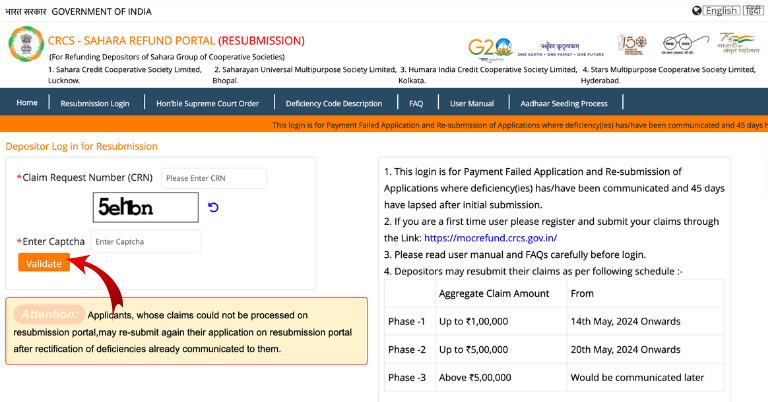The image size is (768, 402).
Task: Open Aadhaar Seeding Process page
Action: [x=564, y=103]
